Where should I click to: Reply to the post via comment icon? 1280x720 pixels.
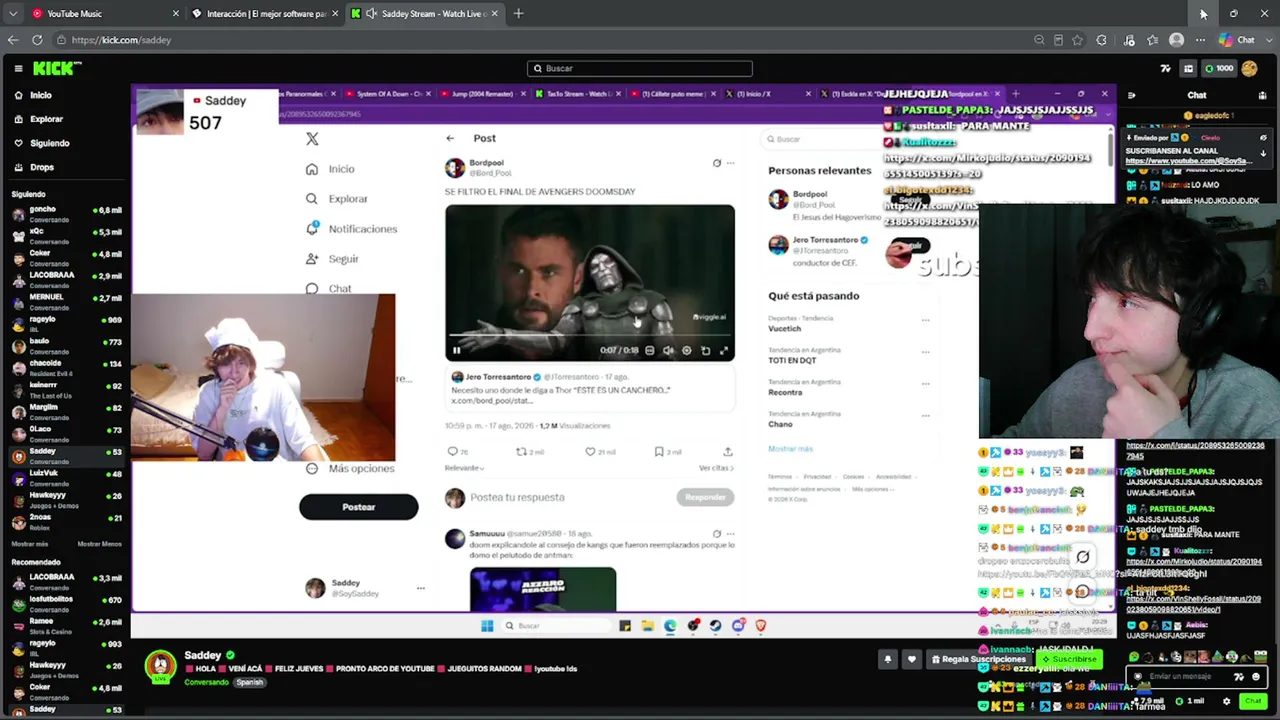(x=452, y=452)
